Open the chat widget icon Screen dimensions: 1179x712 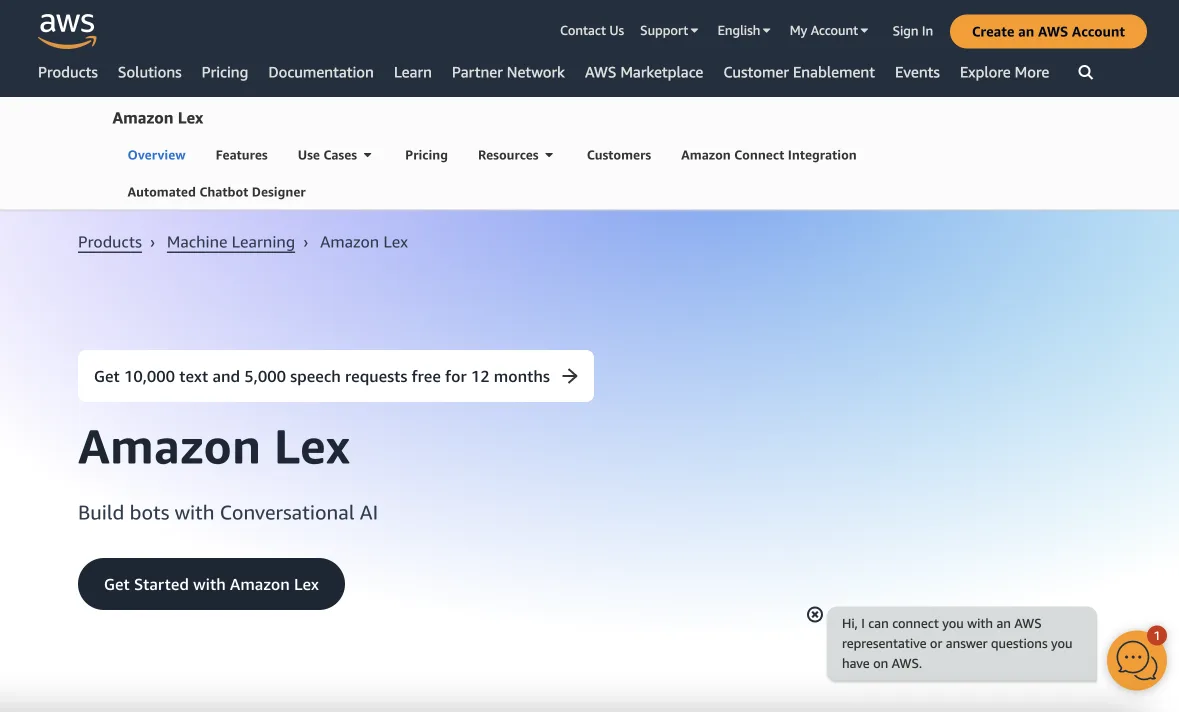pyautogui.click(x=1136, y=661)
